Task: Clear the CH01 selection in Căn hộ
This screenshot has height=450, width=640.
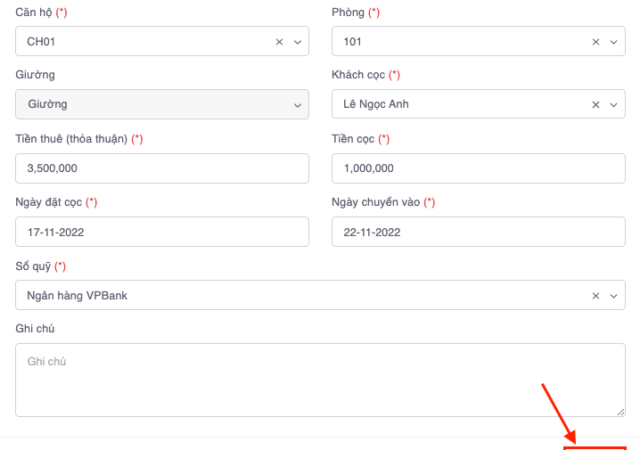Action: pos(280,42)
